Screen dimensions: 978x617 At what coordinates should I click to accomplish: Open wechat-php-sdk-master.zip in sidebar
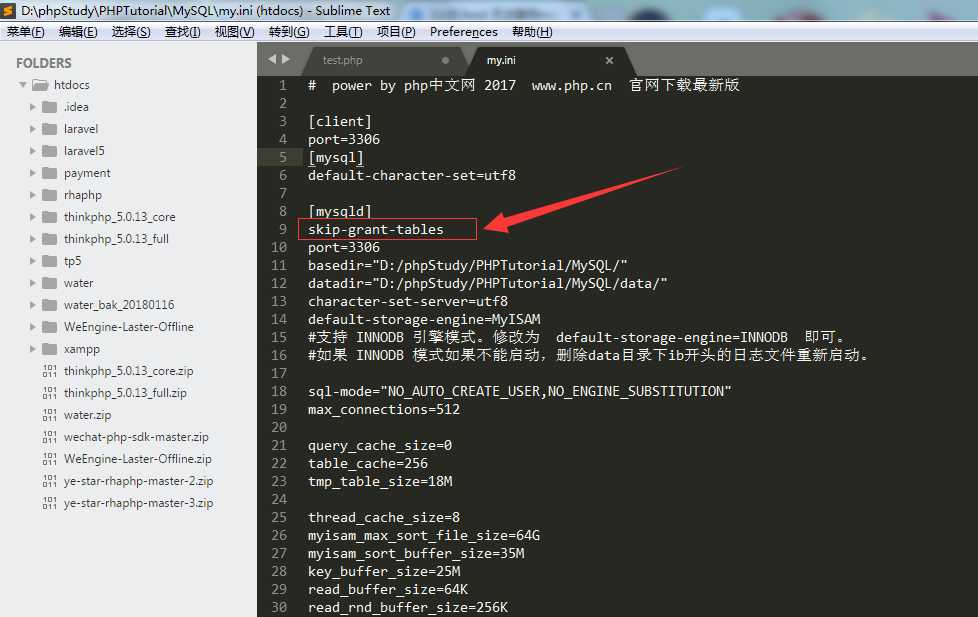coord(136,437)
